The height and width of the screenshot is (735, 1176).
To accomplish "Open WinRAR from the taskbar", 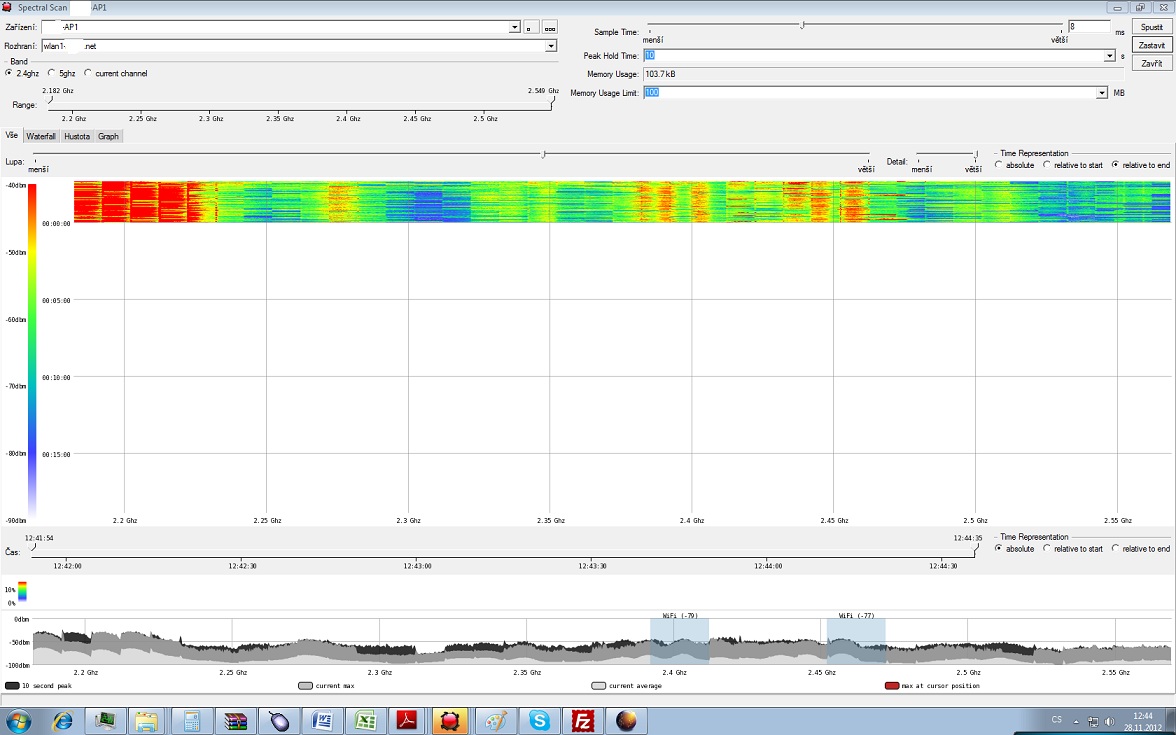I will [x=235, y=722].
